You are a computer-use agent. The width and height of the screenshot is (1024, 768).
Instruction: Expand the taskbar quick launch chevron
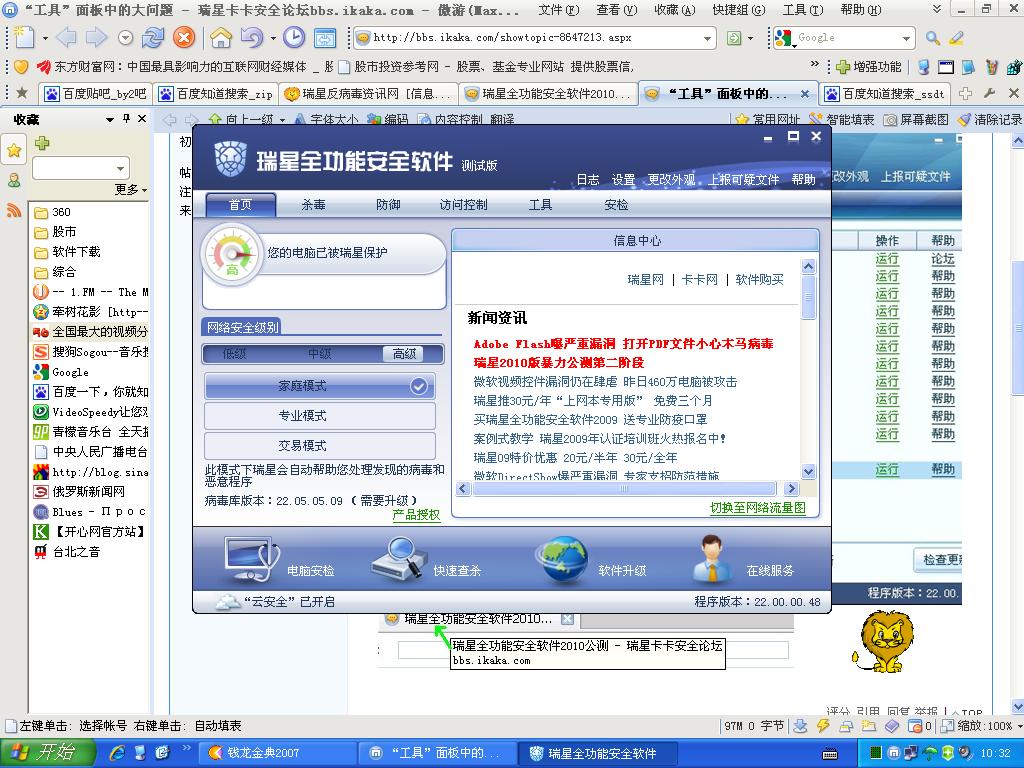[x=186, y=747]
